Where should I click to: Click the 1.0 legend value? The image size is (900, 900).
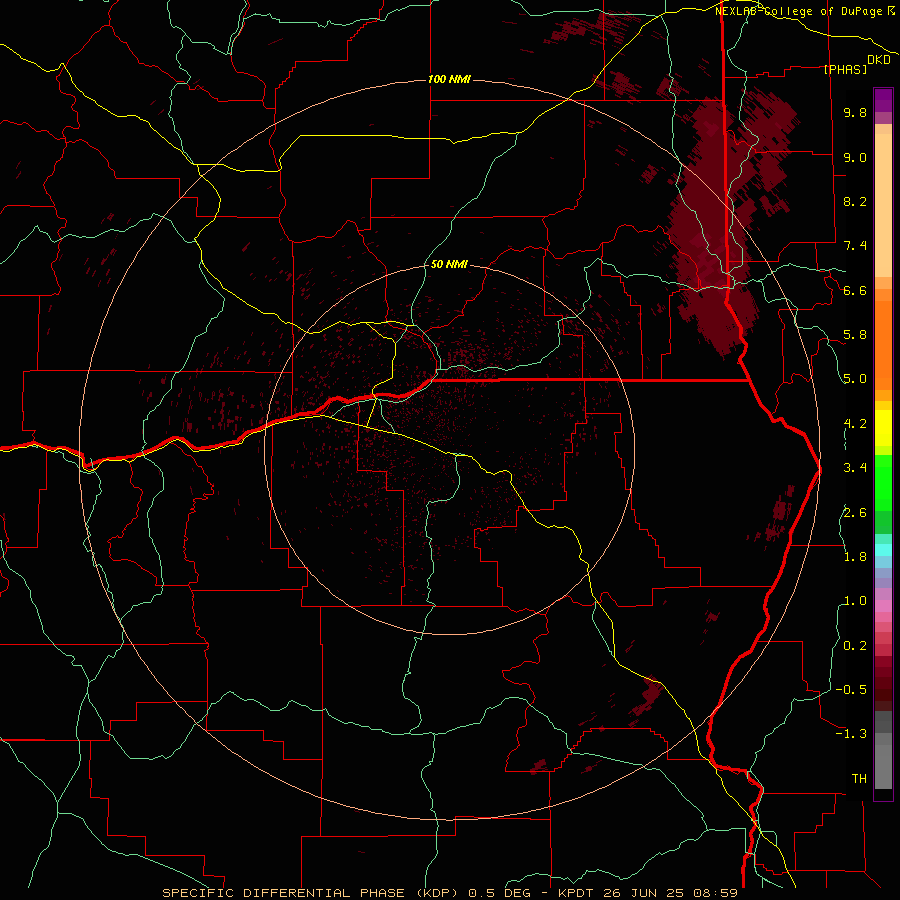tap(855, 601)
